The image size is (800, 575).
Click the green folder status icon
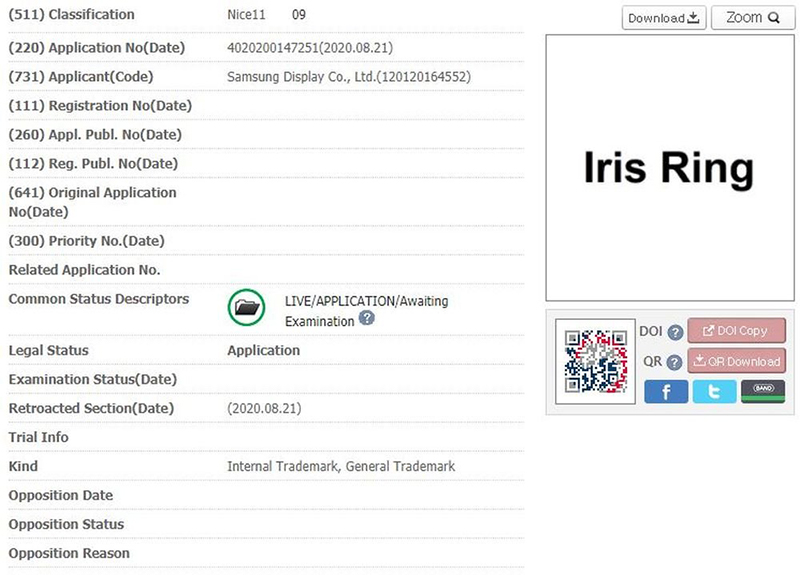[246, 310]
